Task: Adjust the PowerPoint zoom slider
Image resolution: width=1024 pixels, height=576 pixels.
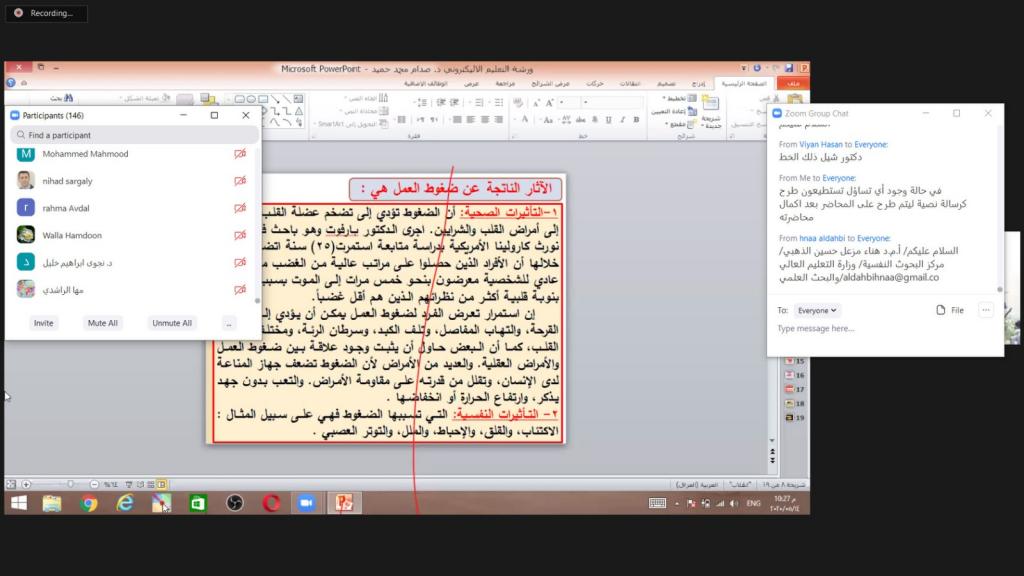Action: pyautogui.click(x=70, y=484)
